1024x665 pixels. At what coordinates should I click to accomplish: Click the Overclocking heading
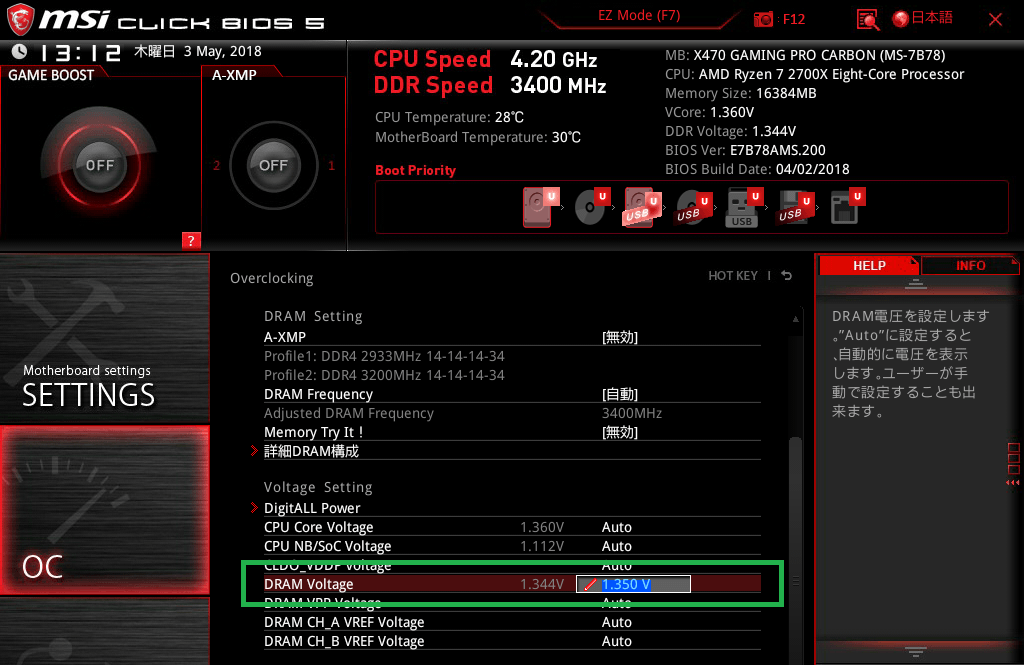pos(272,278)
